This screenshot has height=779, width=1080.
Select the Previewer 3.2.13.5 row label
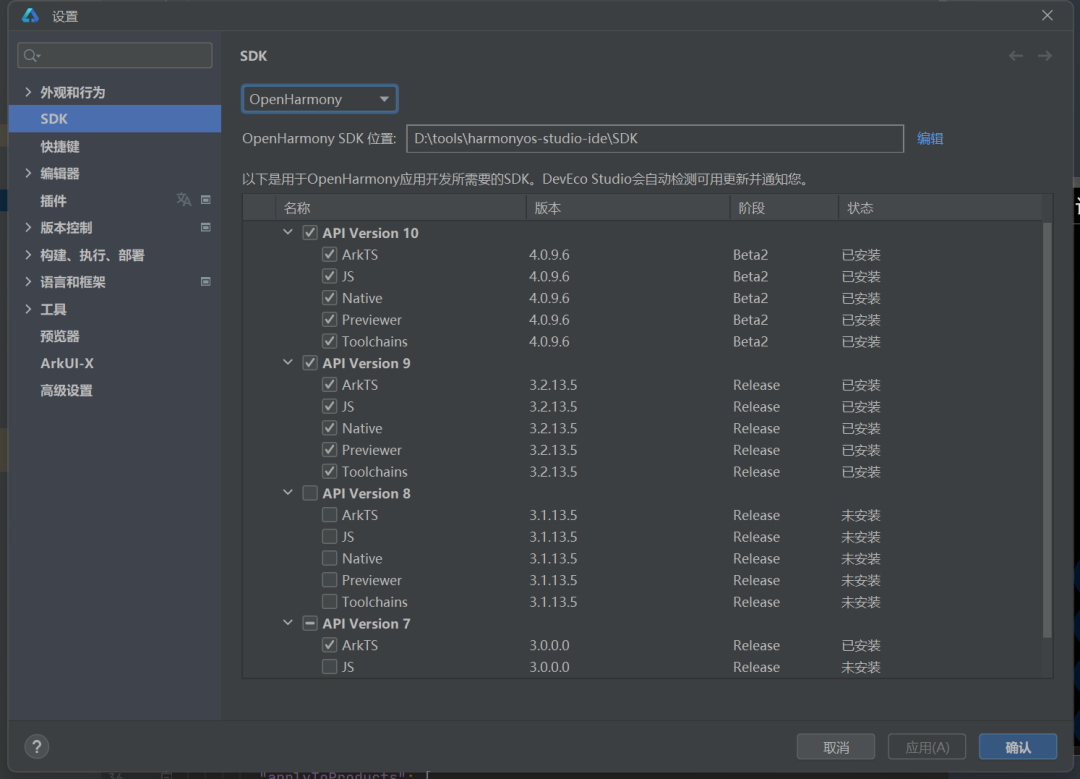tap(371, 450)
